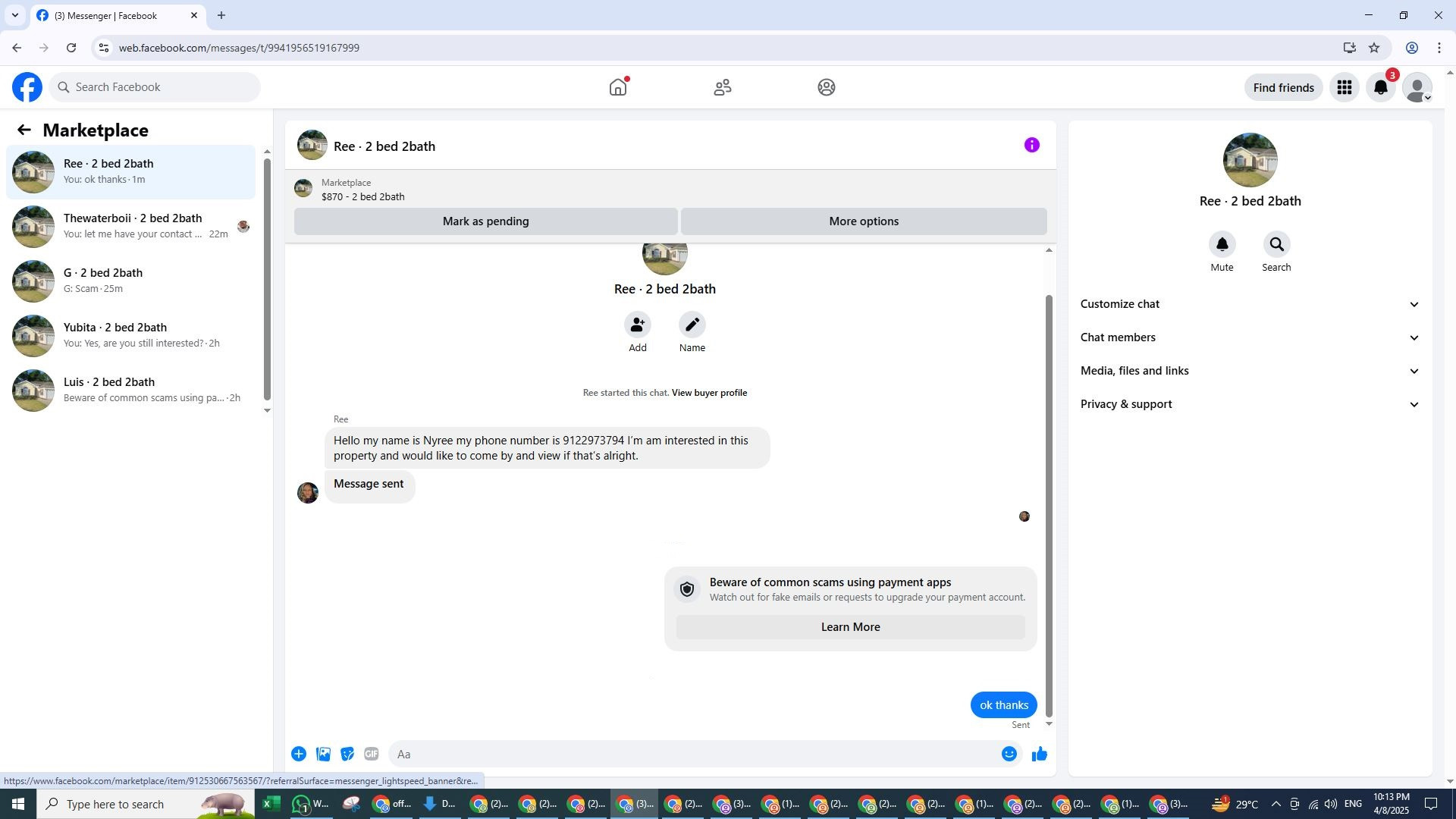Toggle conversation information panel icon
This screenshot has width=1456, height=819.
(x=1031, y=146)
